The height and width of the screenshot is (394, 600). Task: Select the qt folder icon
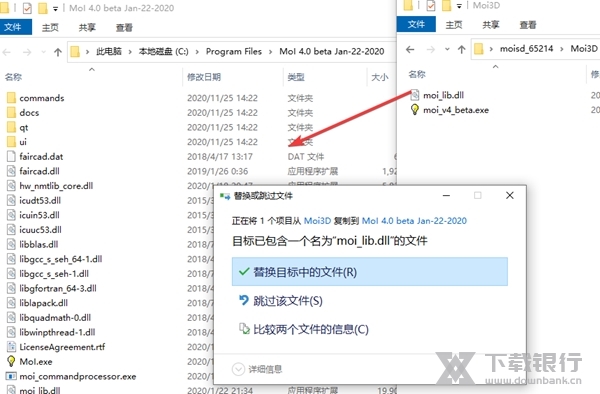[11, 127]
